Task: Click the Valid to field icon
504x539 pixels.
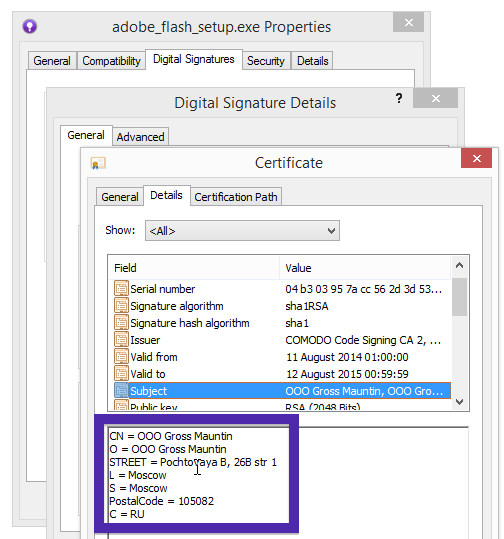Action: (x=121, y=374)
